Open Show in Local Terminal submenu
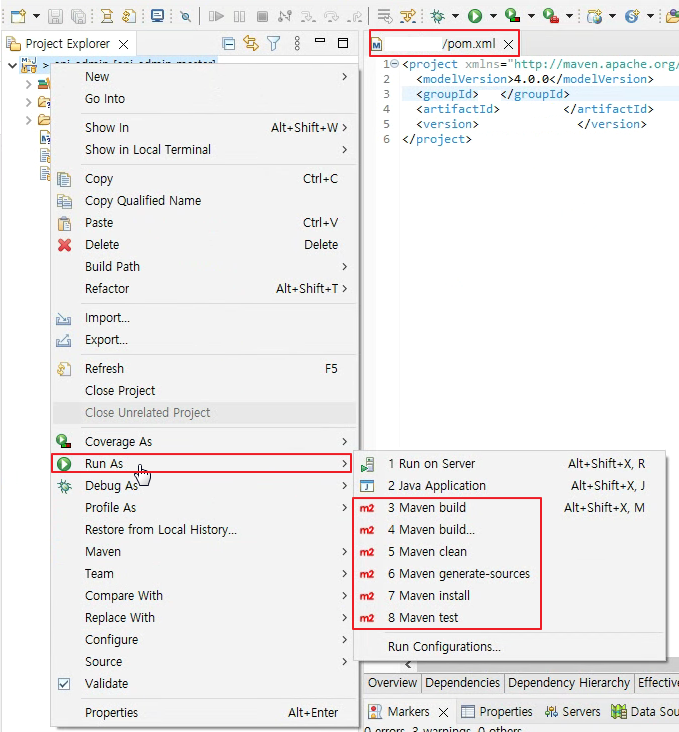 (204, 149)
